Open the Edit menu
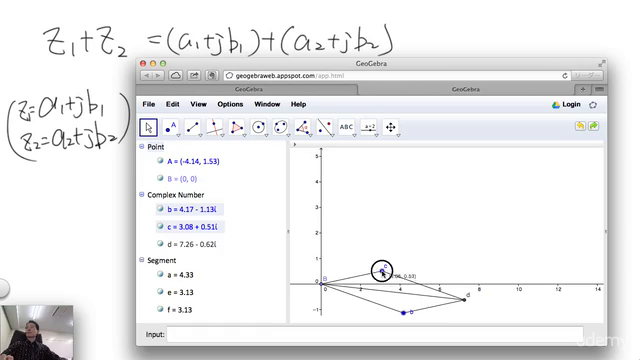The height and width of the screenshot is (360, 640). coord(172,104)
